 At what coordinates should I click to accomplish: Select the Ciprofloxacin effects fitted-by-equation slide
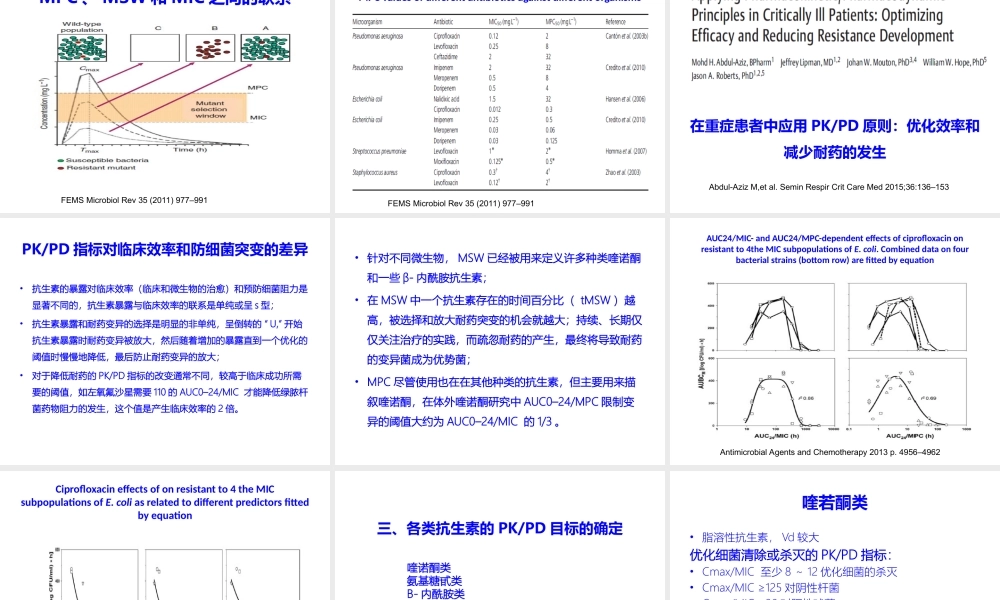(x=165, y=536)
